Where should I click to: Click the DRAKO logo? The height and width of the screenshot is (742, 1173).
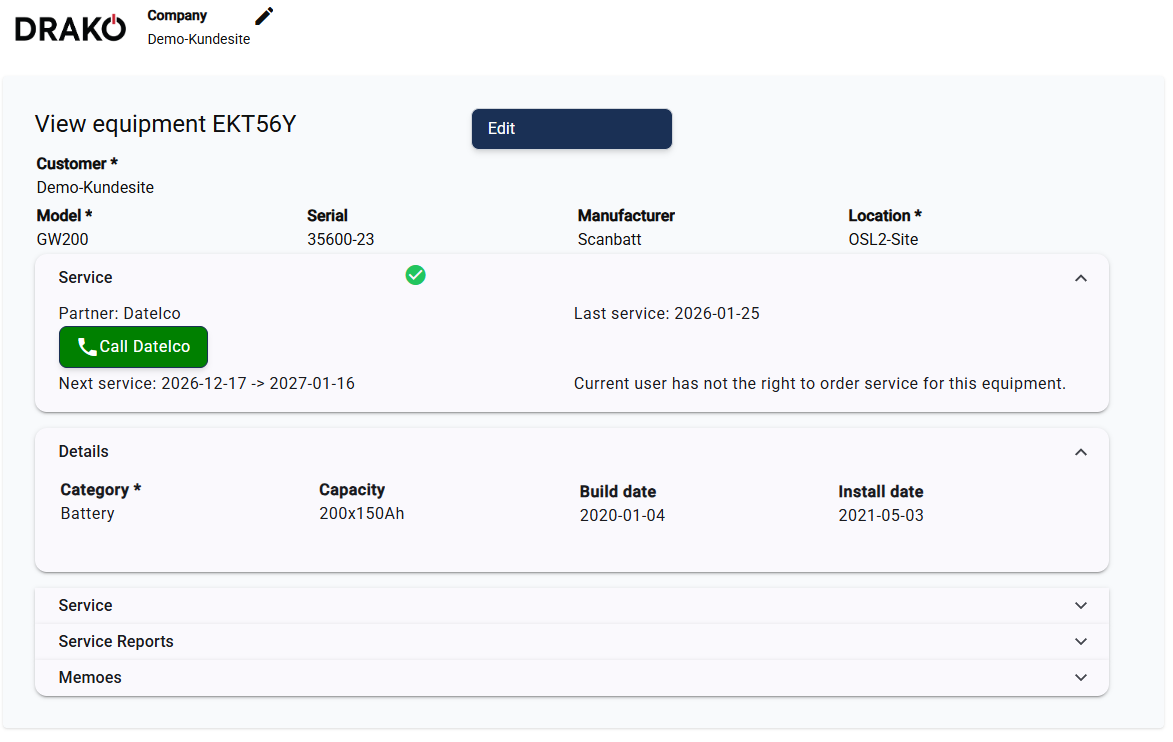(70, 28)
